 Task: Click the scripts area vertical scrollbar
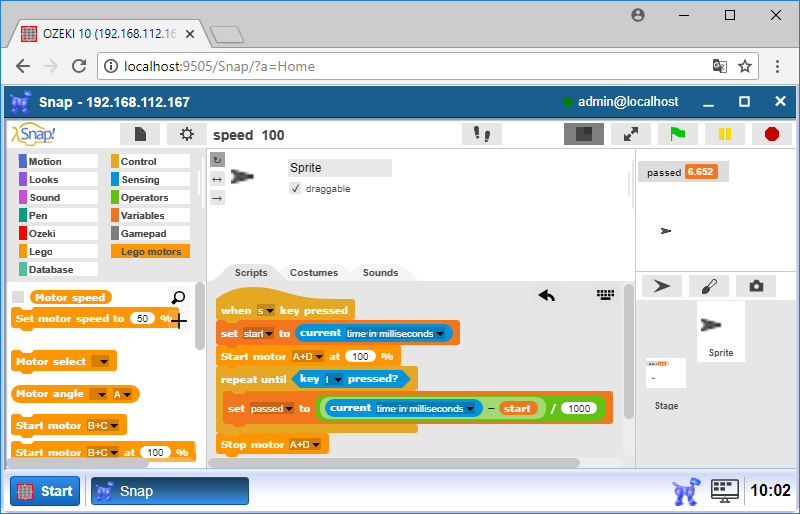coord(629,352)
